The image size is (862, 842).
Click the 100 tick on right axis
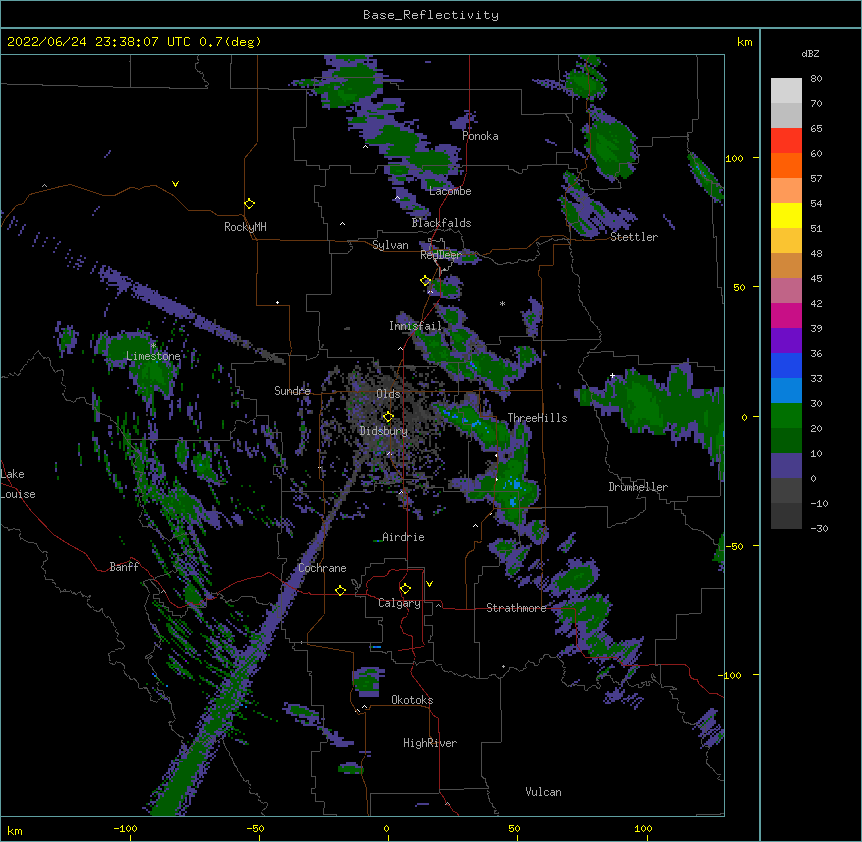coord(734,158)
